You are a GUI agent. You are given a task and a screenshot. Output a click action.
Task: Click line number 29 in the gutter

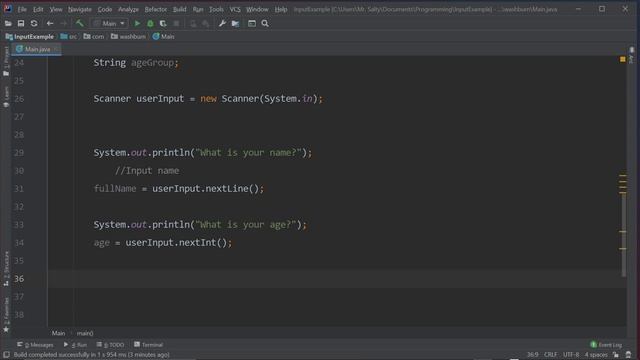point(19,153)
